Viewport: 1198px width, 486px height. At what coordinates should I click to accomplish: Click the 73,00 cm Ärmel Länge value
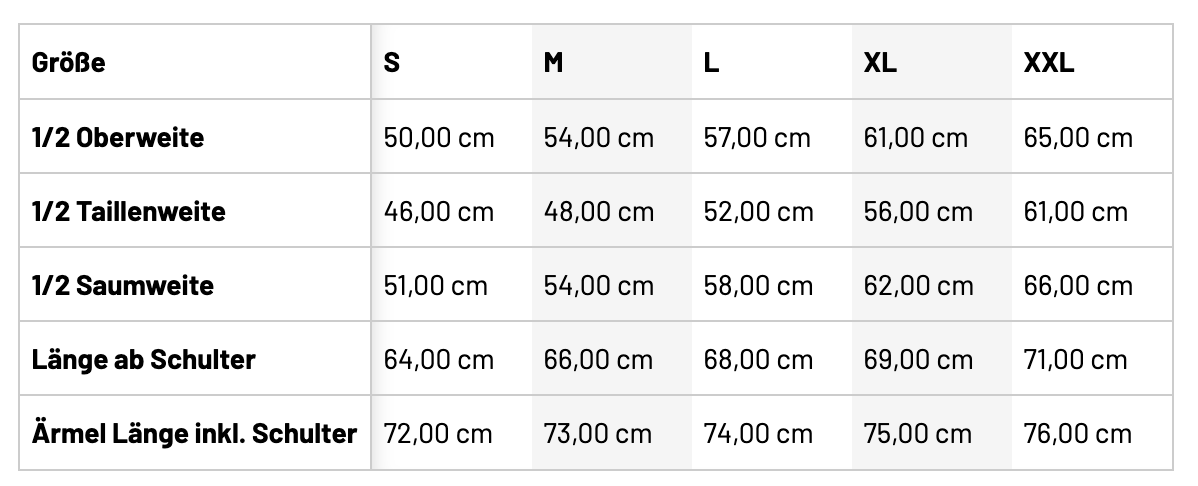pos(598,433)
